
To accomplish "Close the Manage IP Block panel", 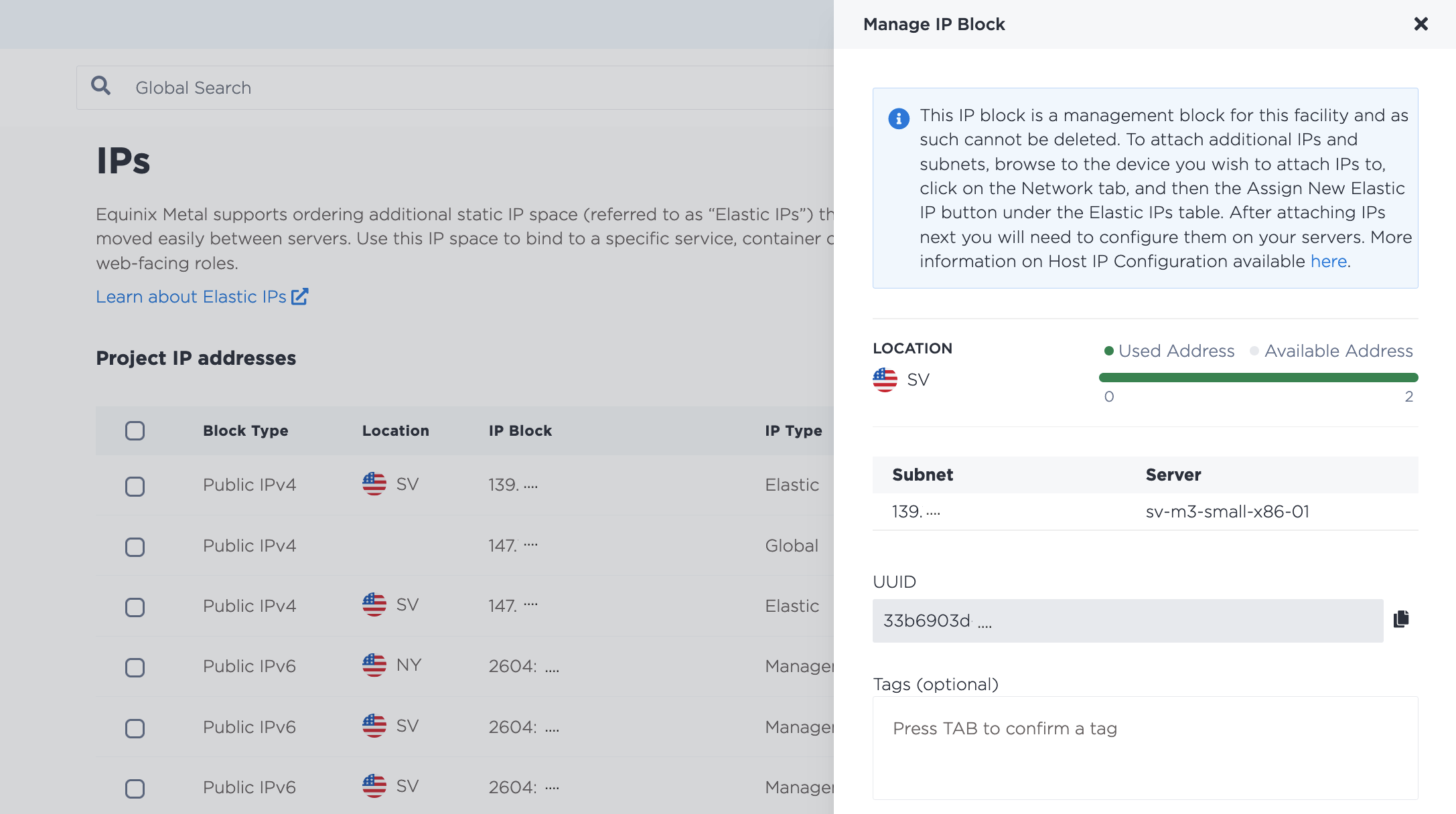I will point(1421,24).
